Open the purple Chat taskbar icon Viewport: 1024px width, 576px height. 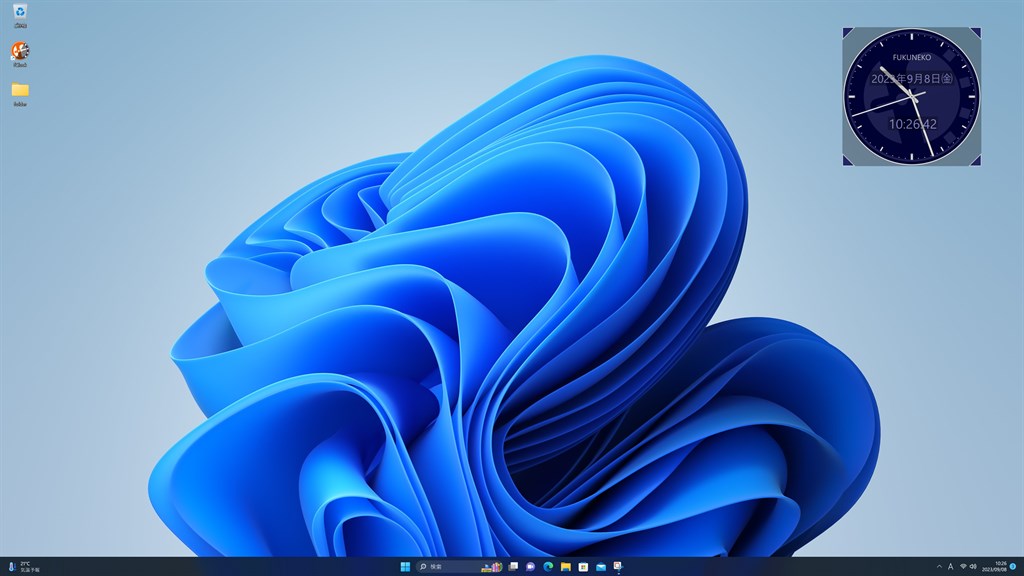click(530, 566)
